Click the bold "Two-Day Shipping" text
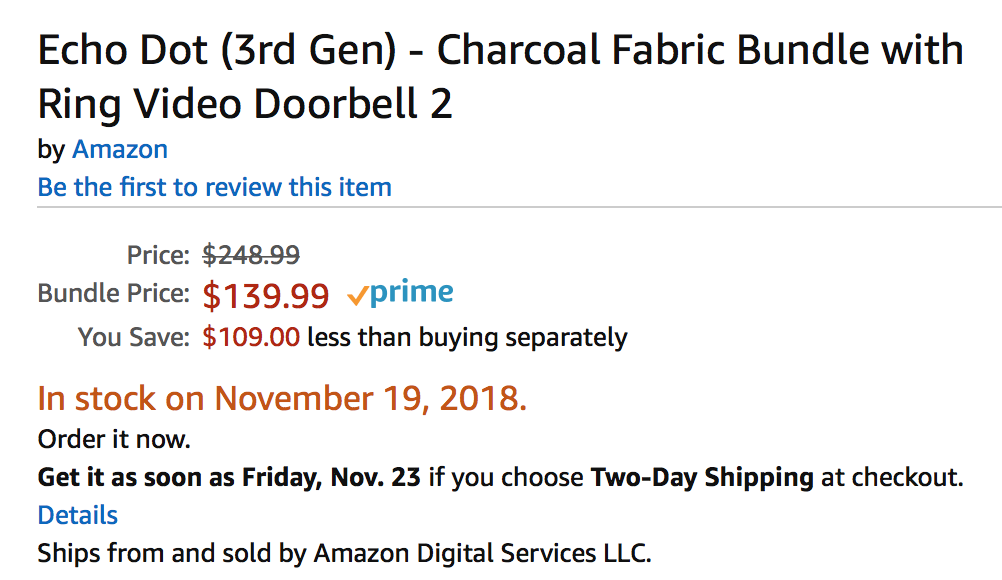Screen dimensions: 1002x580 click(x=702, y=477)
